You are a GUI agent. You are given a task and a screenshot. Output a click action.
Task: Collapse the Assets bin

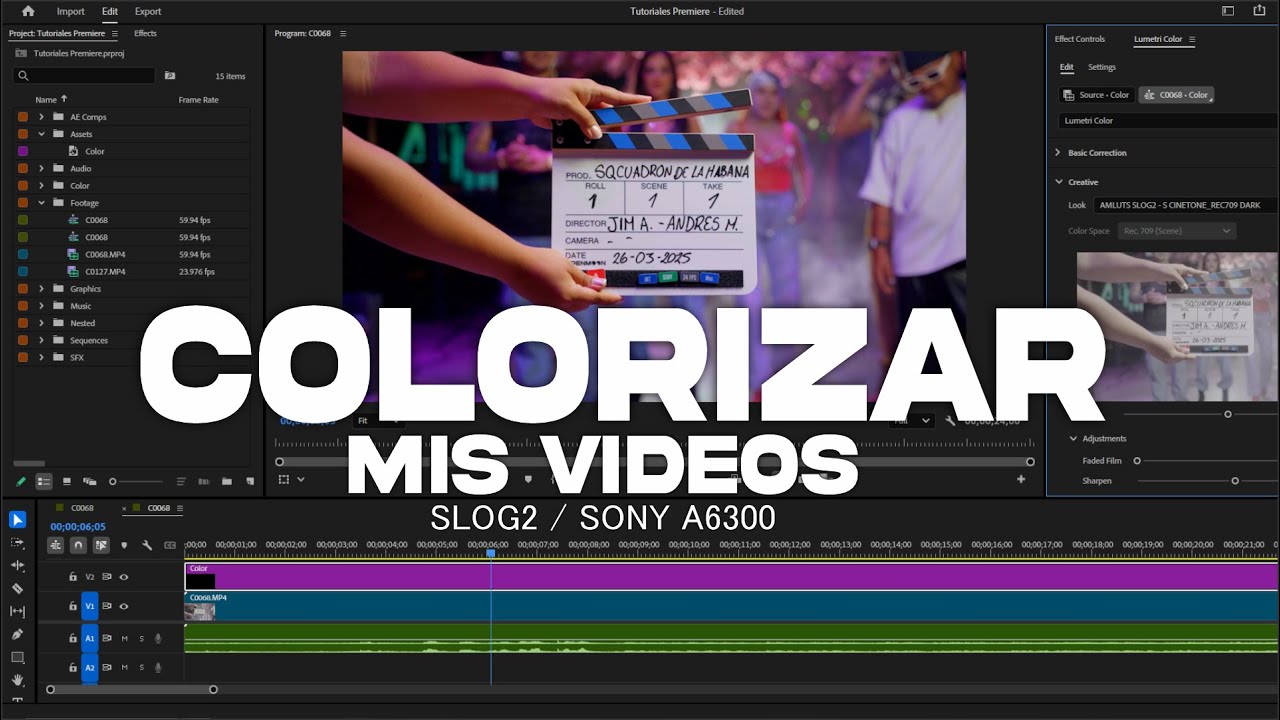pos(41,134)
